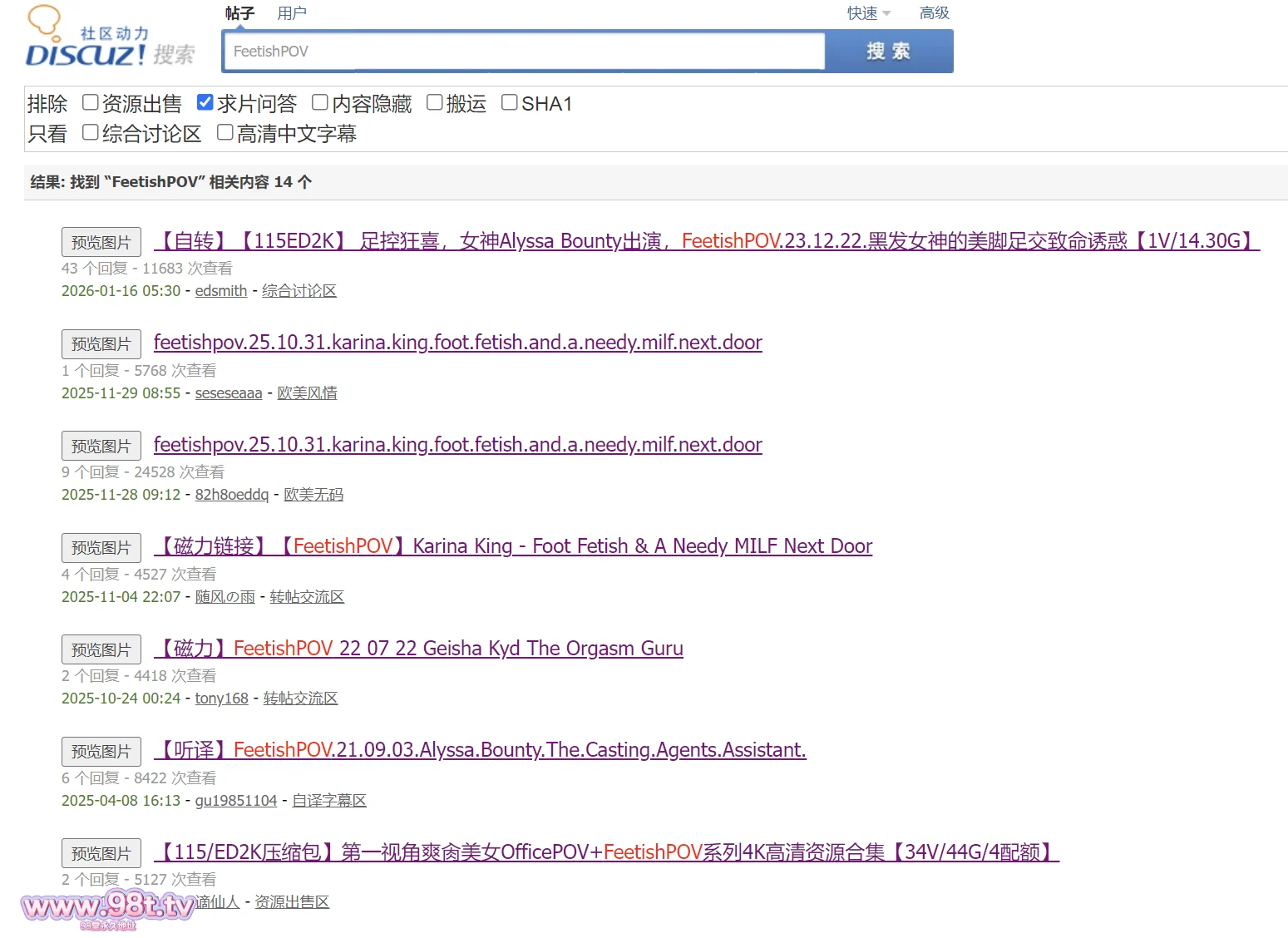Open user profile link edsmith

pos(221,291)
